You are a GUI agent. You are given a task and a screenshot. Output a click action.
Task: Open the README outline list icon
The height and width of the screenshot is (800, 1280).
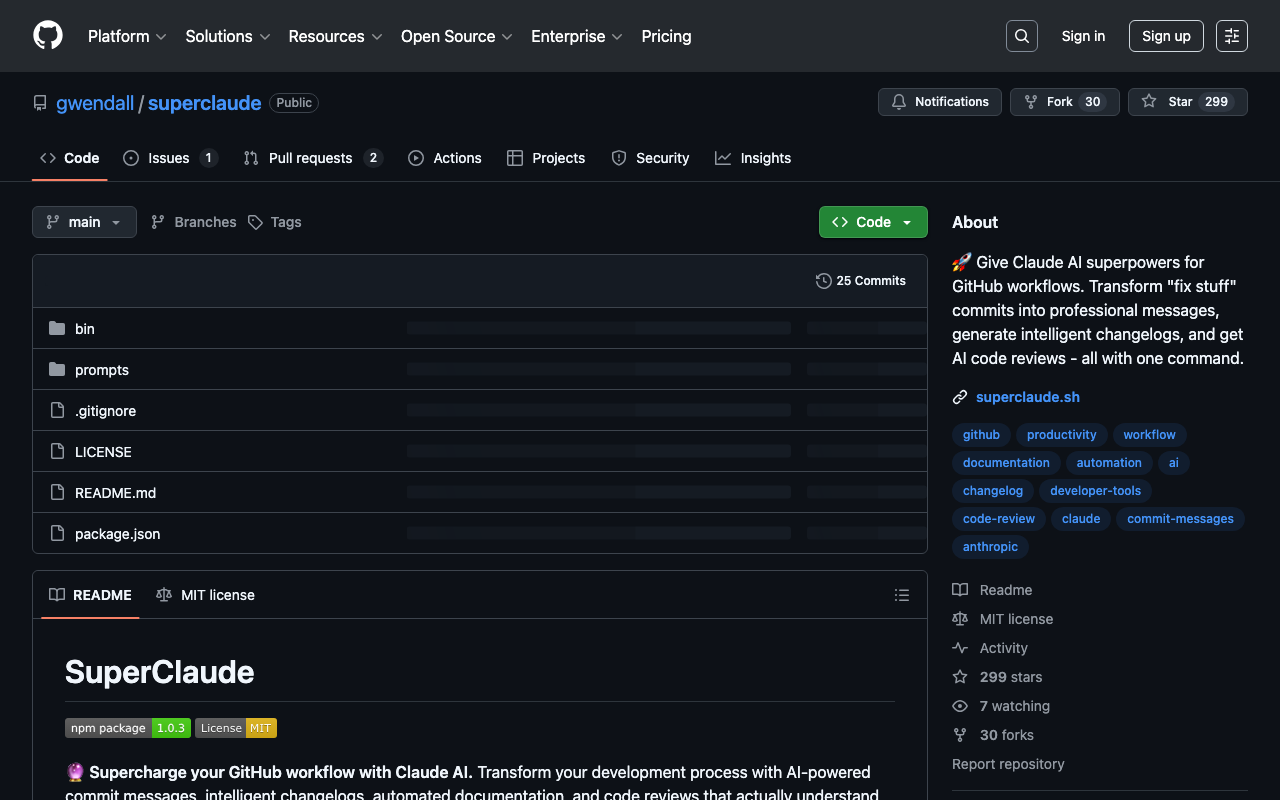[901, 595]
